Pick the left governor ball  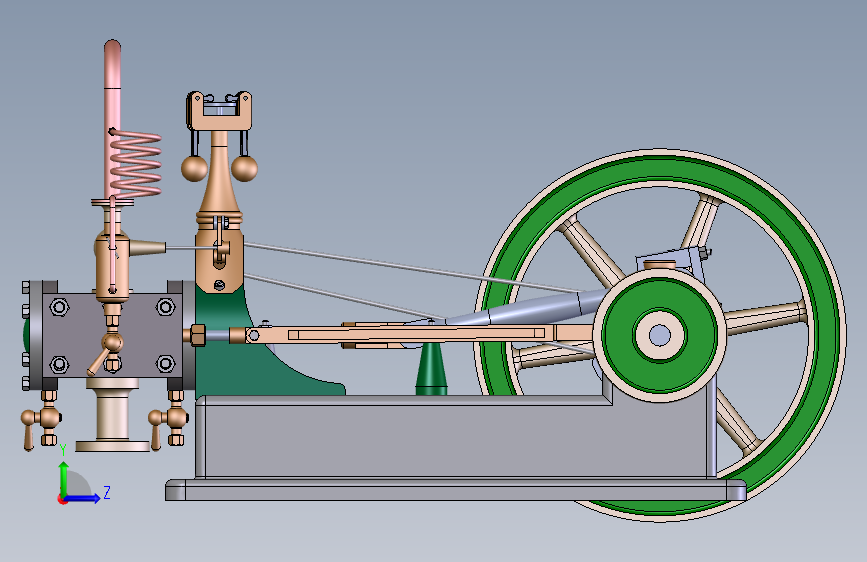[194, 168]
